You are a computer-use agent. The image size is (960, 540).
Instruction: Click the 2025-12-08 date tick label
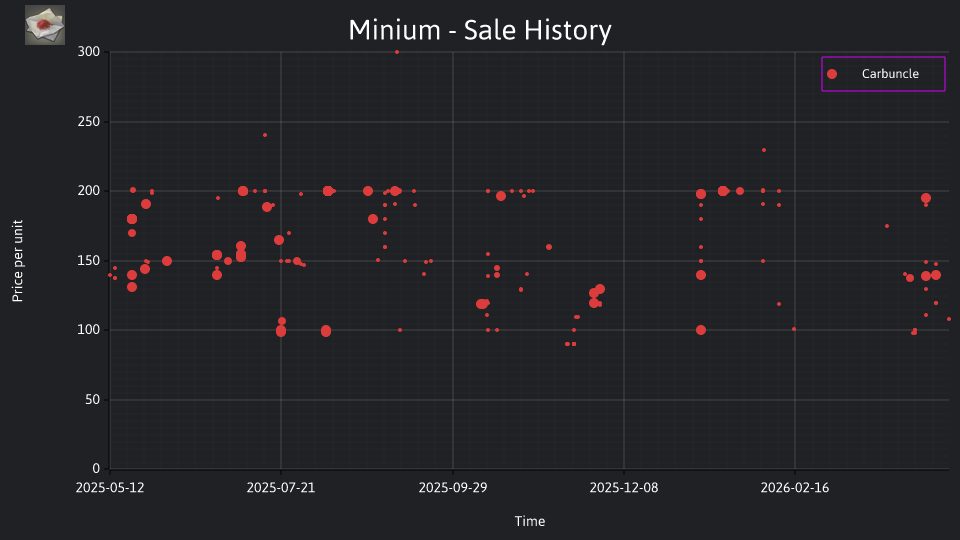point(624,488)
